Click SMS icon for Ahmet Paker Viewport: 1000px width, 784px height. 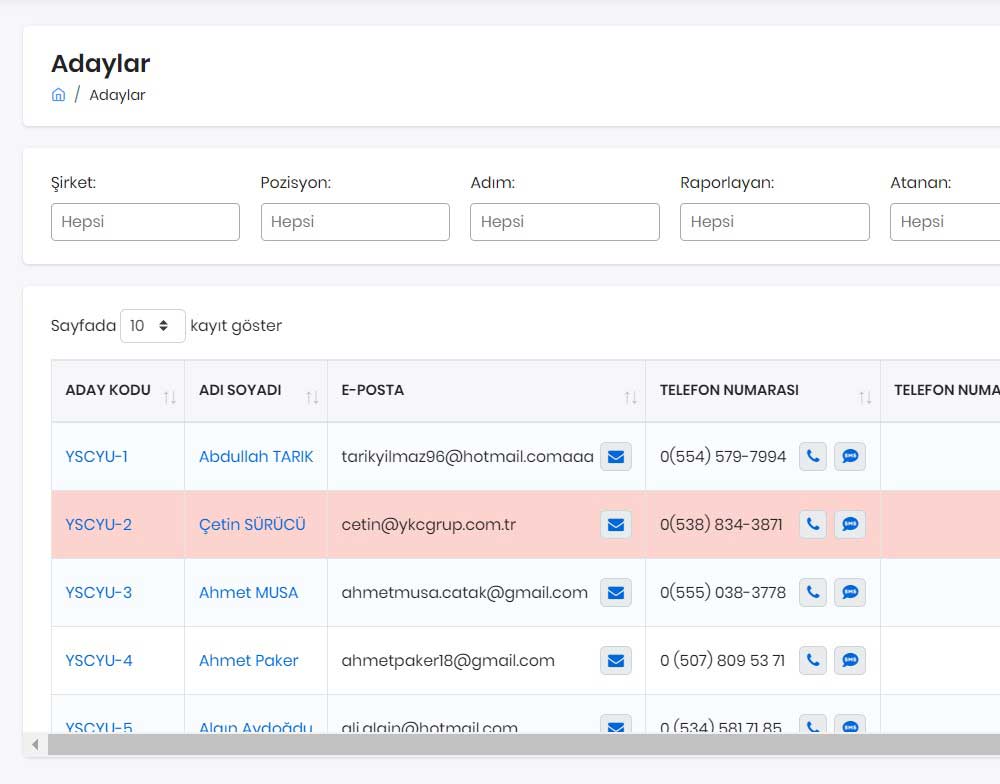pyautogui.click(x=850, y=660)
